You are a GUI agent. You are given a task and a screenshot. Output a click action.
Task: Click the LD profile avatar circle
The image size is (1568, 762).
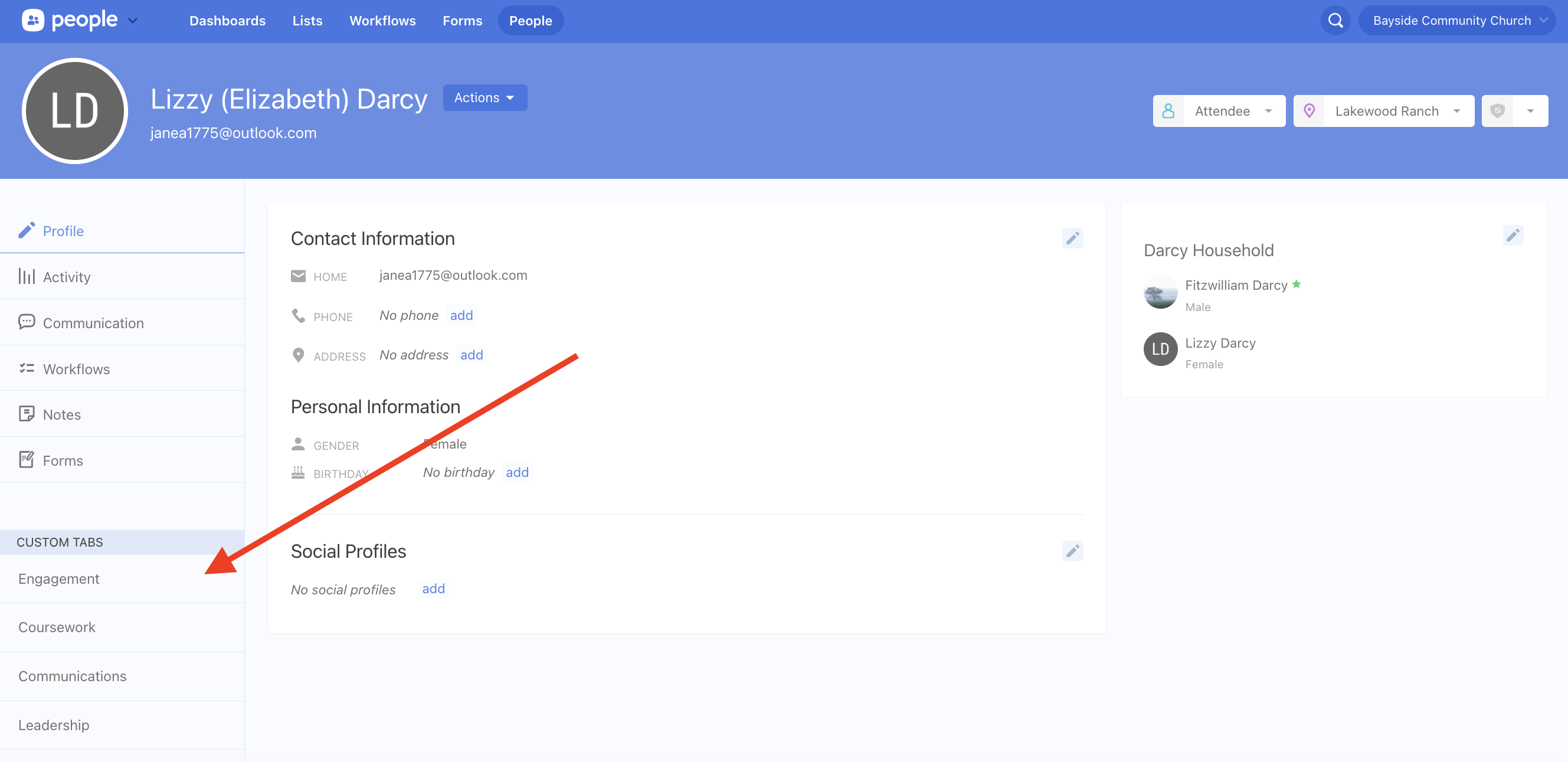point(75,111)
